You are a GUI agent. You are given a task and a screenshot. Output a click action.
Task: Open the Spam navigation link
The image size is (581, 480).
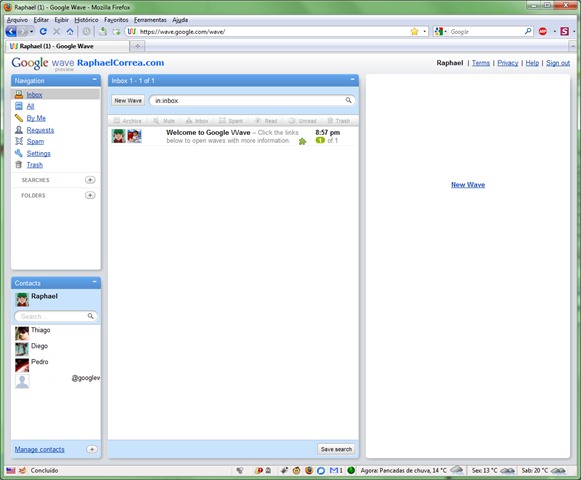[35, 142]
